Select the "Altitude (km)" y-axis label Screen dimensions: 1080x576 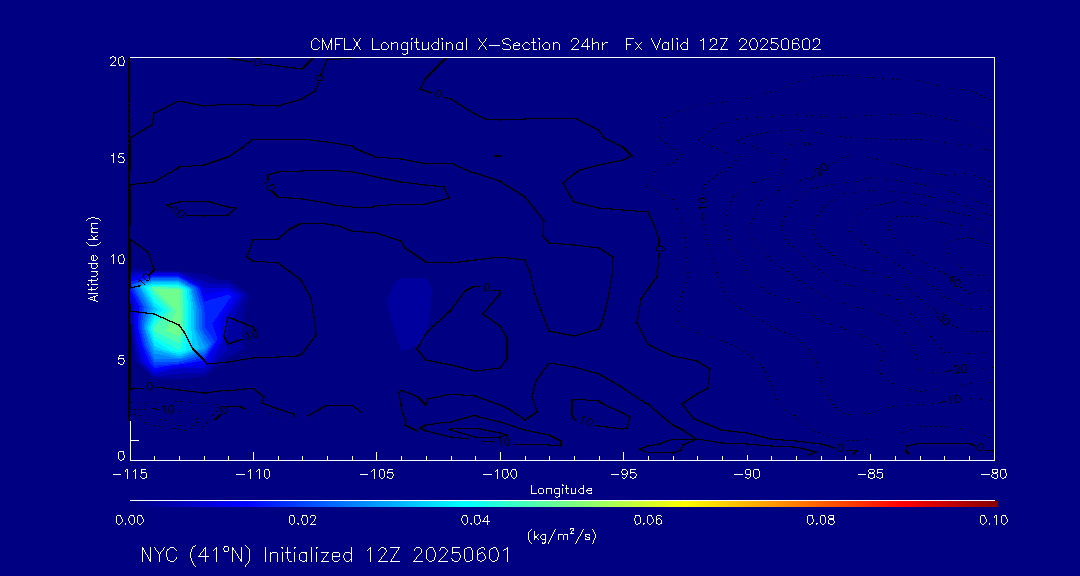click(93, 258)
